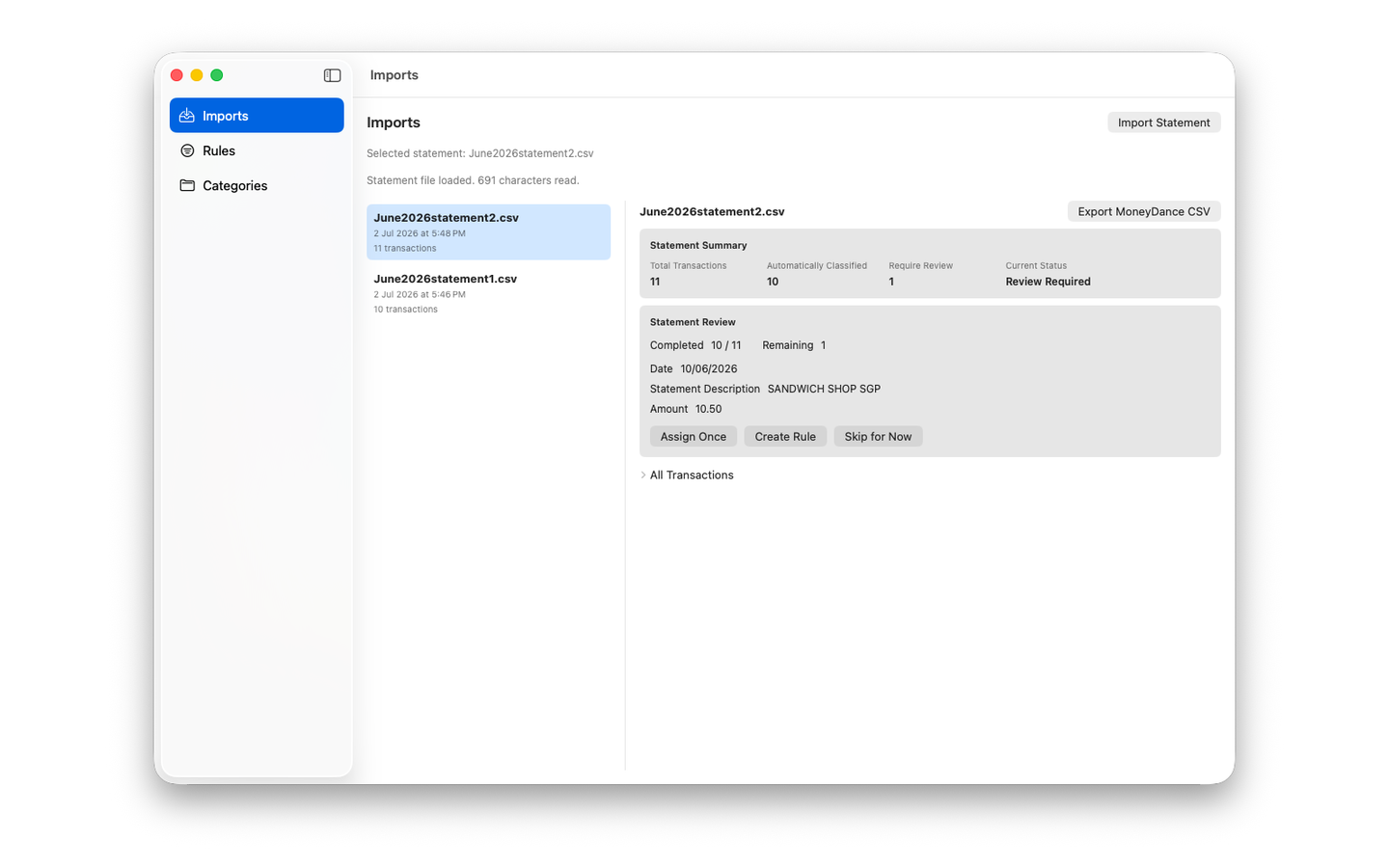The height and width of the screenshot is (868, 1389).
Task: Open the Rules sidebar item
Action: [x=257, y=150]
